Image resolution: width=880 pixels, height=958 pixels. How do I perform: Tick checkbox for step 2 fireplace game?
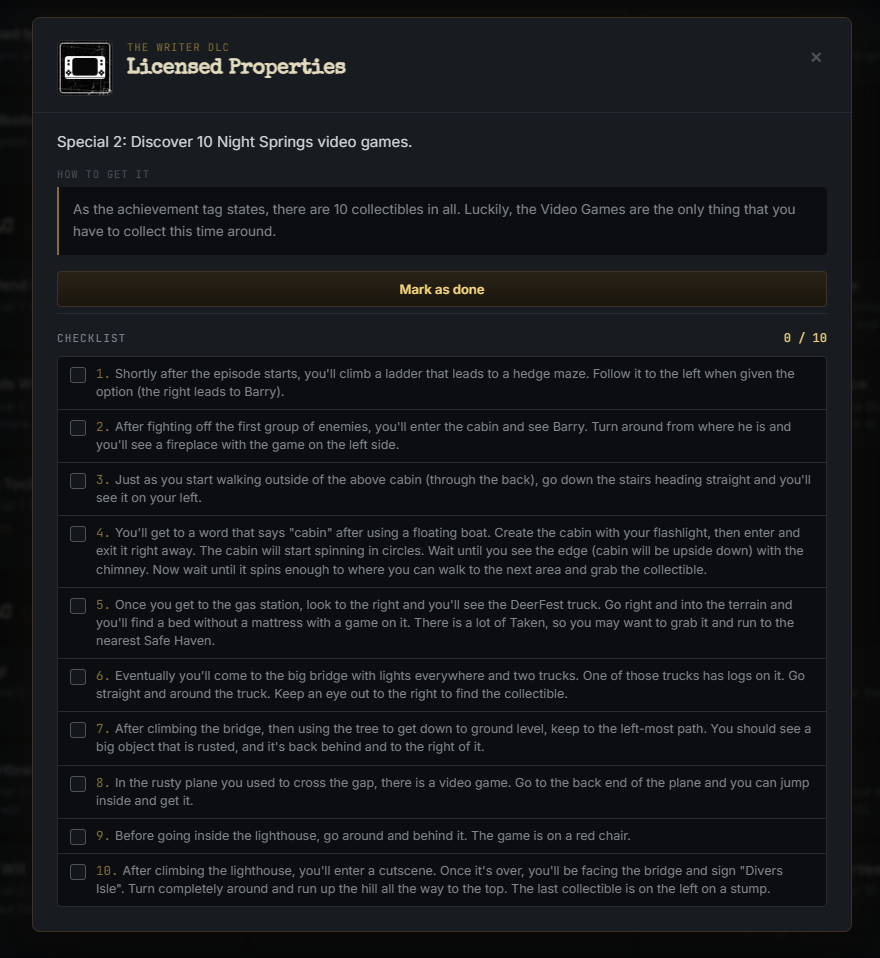78,428
